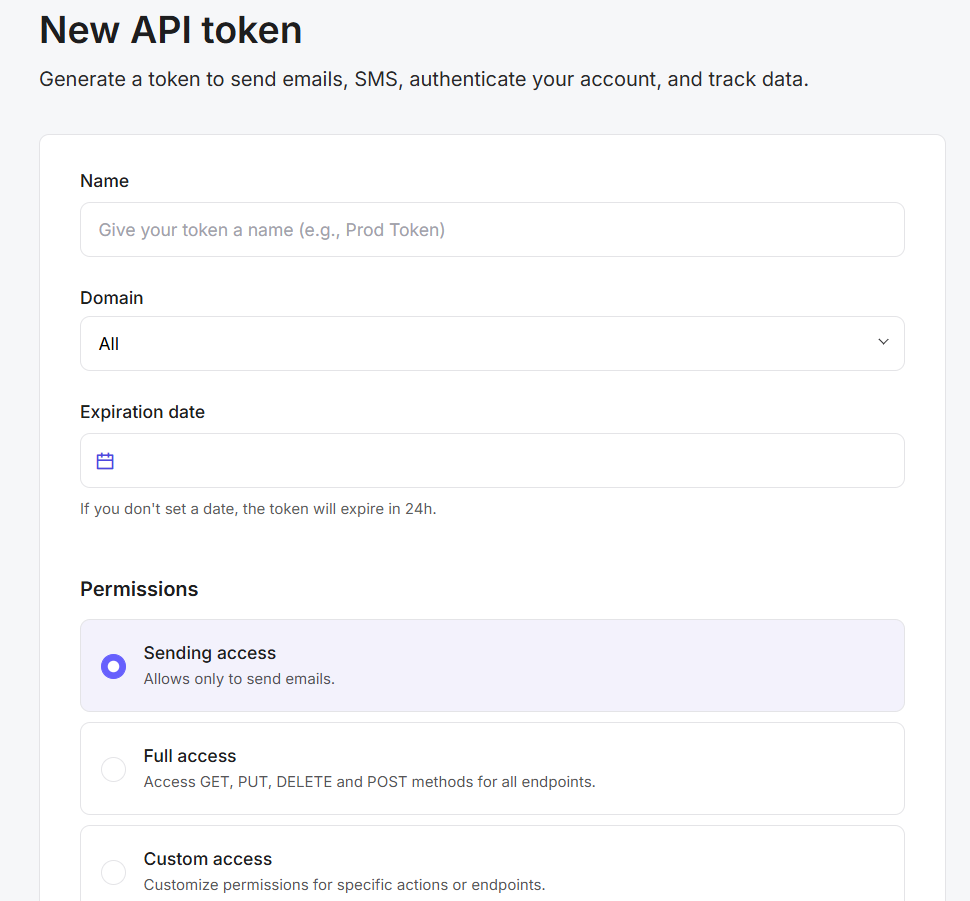
Task: Click the "New API token" page heading
Action: (x=170, y=30)
